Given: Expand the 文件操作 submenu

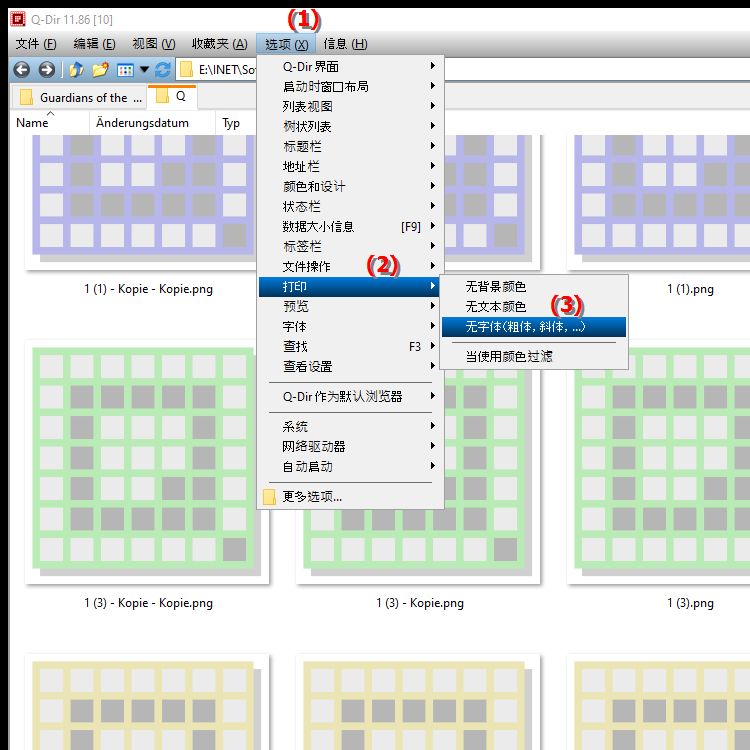Looking at the screenshot, I should [351, 266].
